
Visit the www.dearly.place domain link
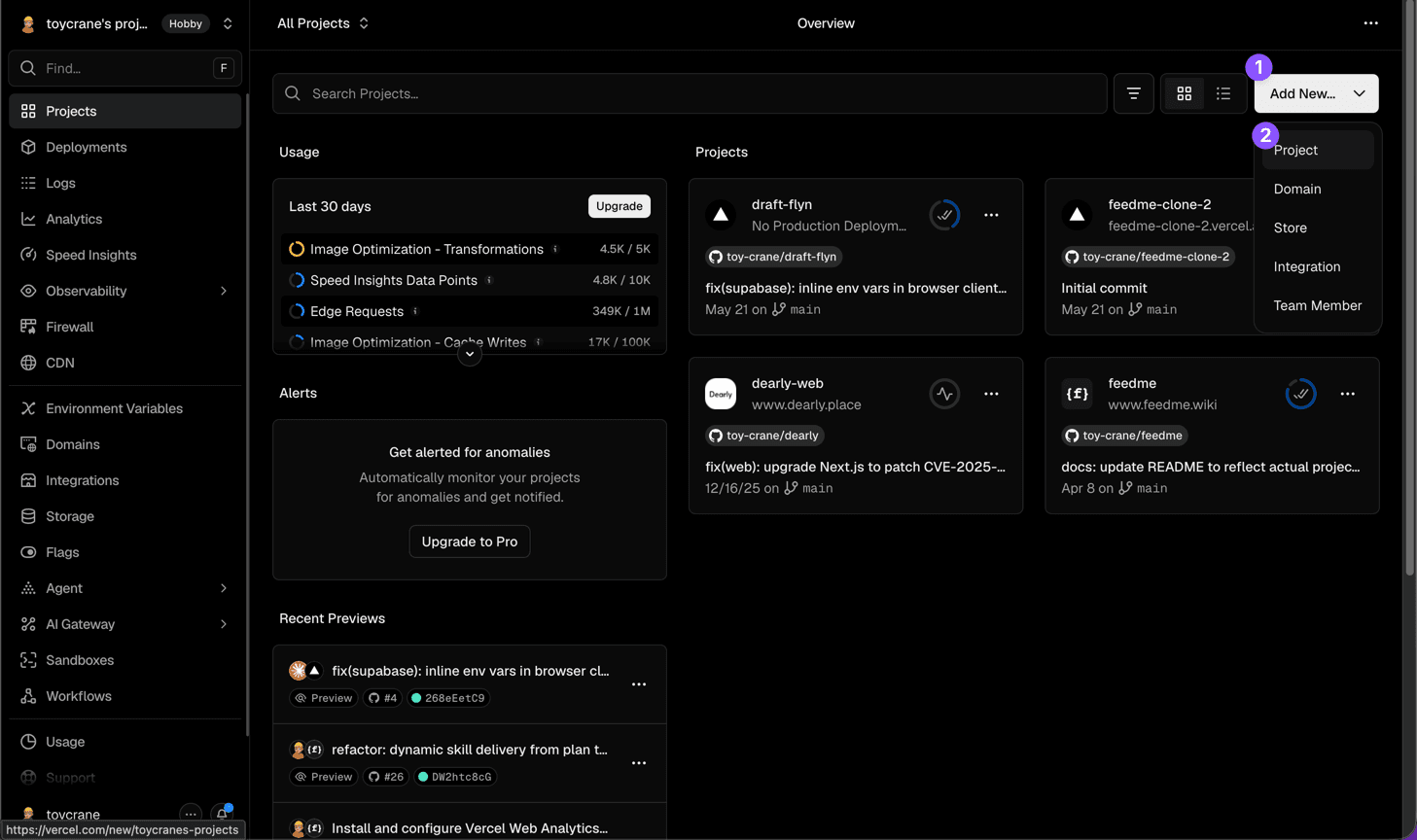[806, 404]
